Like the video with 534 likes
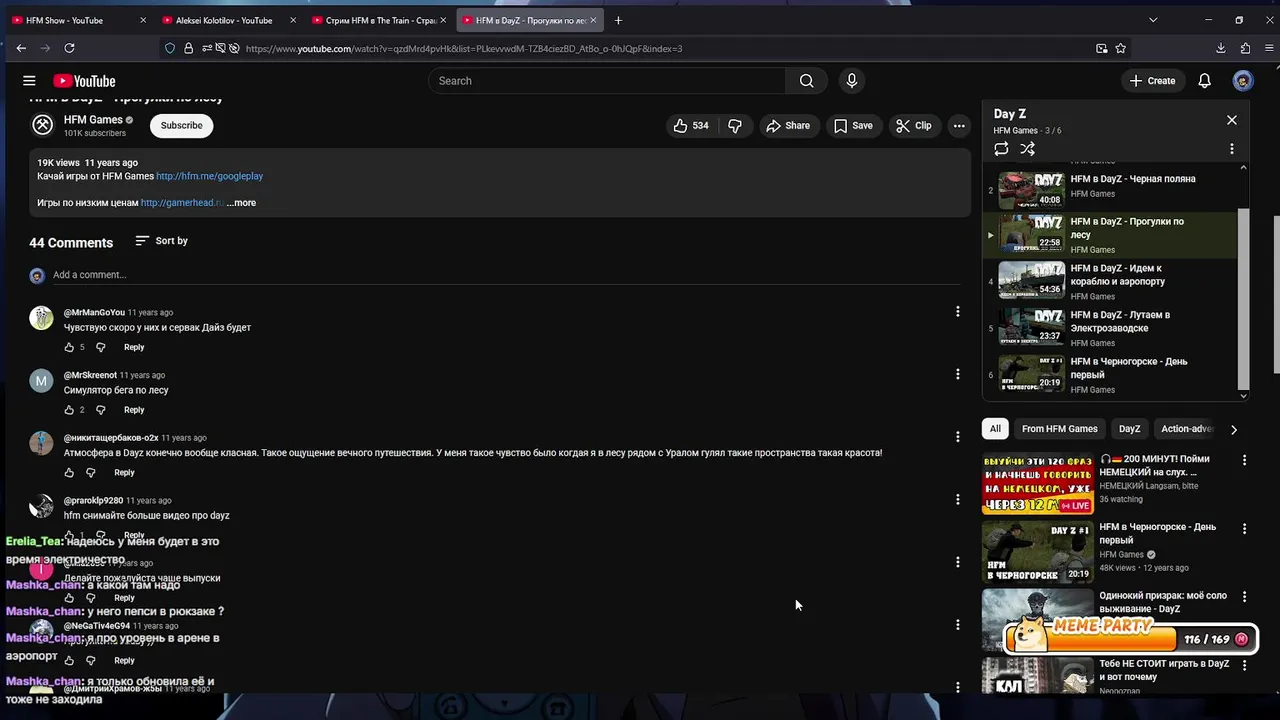 691,125
